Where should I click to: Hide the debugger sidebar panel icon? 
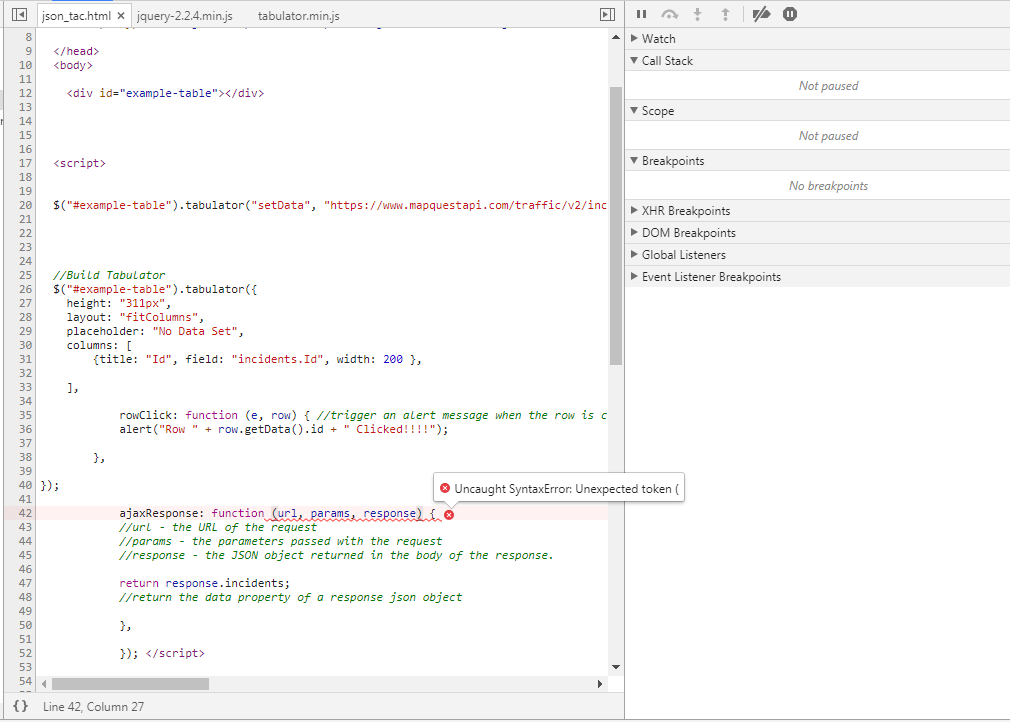[x=607, y=14]
